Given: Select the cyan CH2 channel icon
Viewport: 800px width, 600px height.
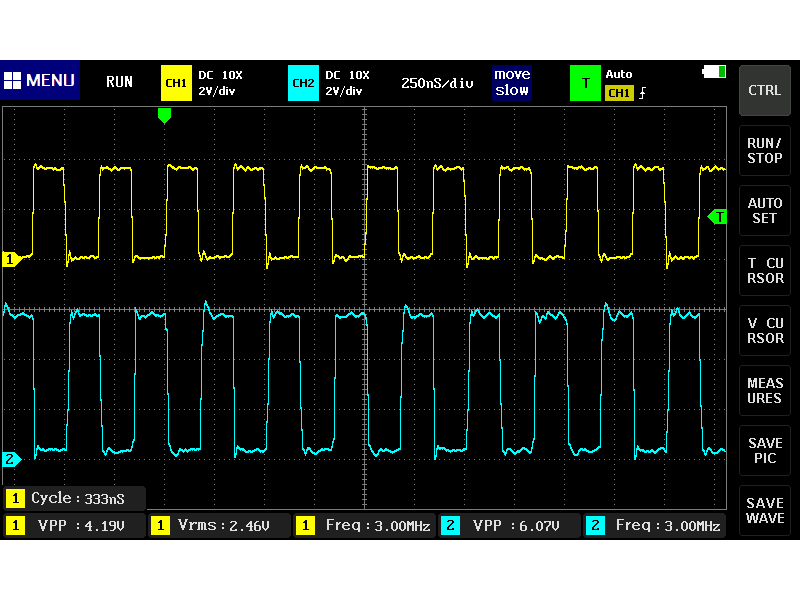Looking at the screenshot, I should (303, 83).
